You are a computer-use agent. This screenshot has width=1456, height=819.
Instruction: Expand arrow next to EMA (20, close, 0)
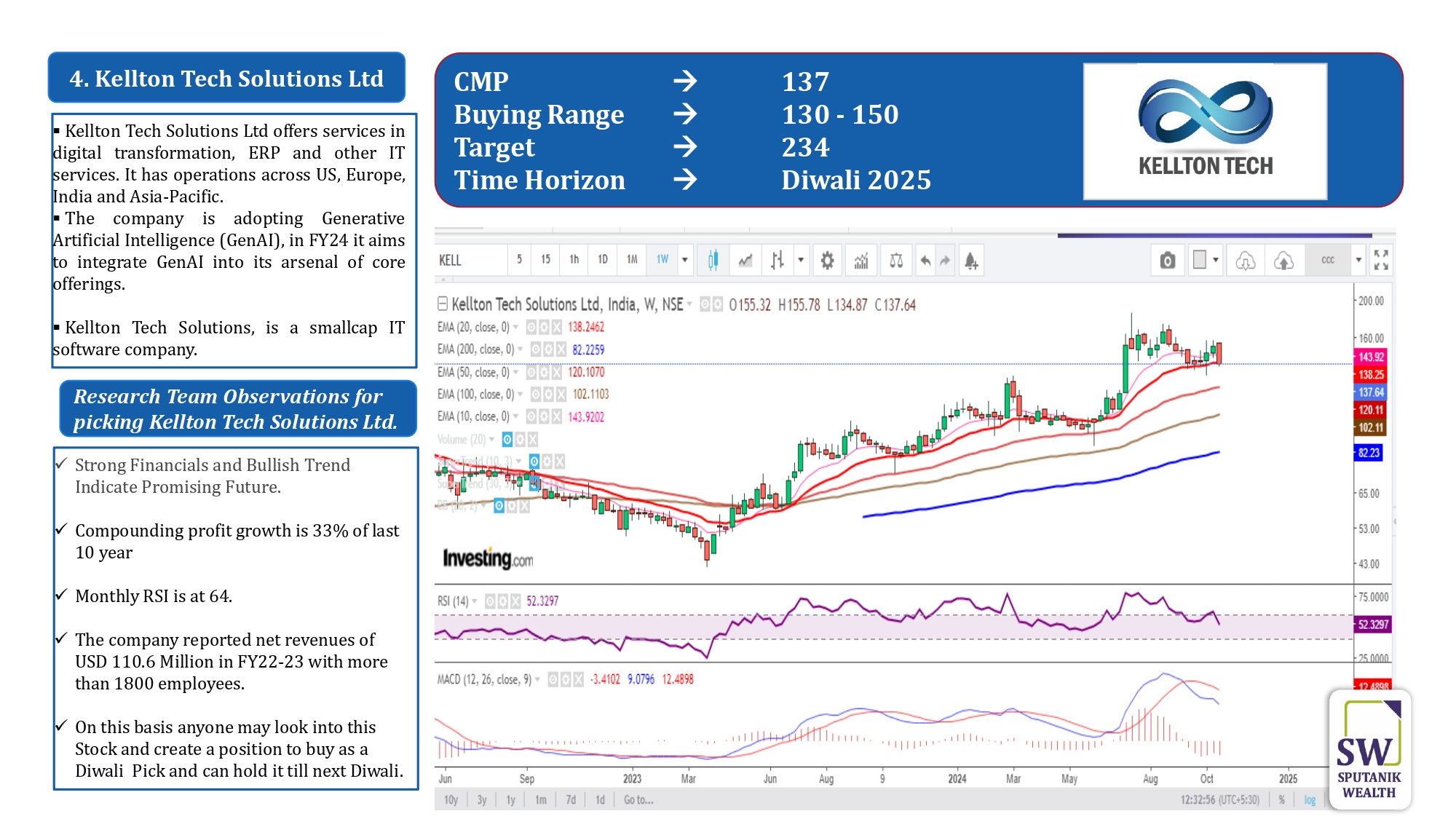tap(516, 327)
